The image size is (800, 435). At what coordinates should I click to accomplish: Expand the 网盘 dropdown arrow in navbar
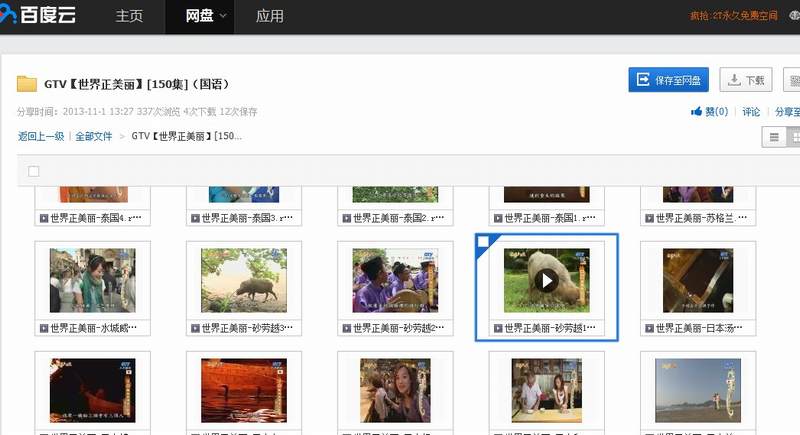tap(223, 16)
